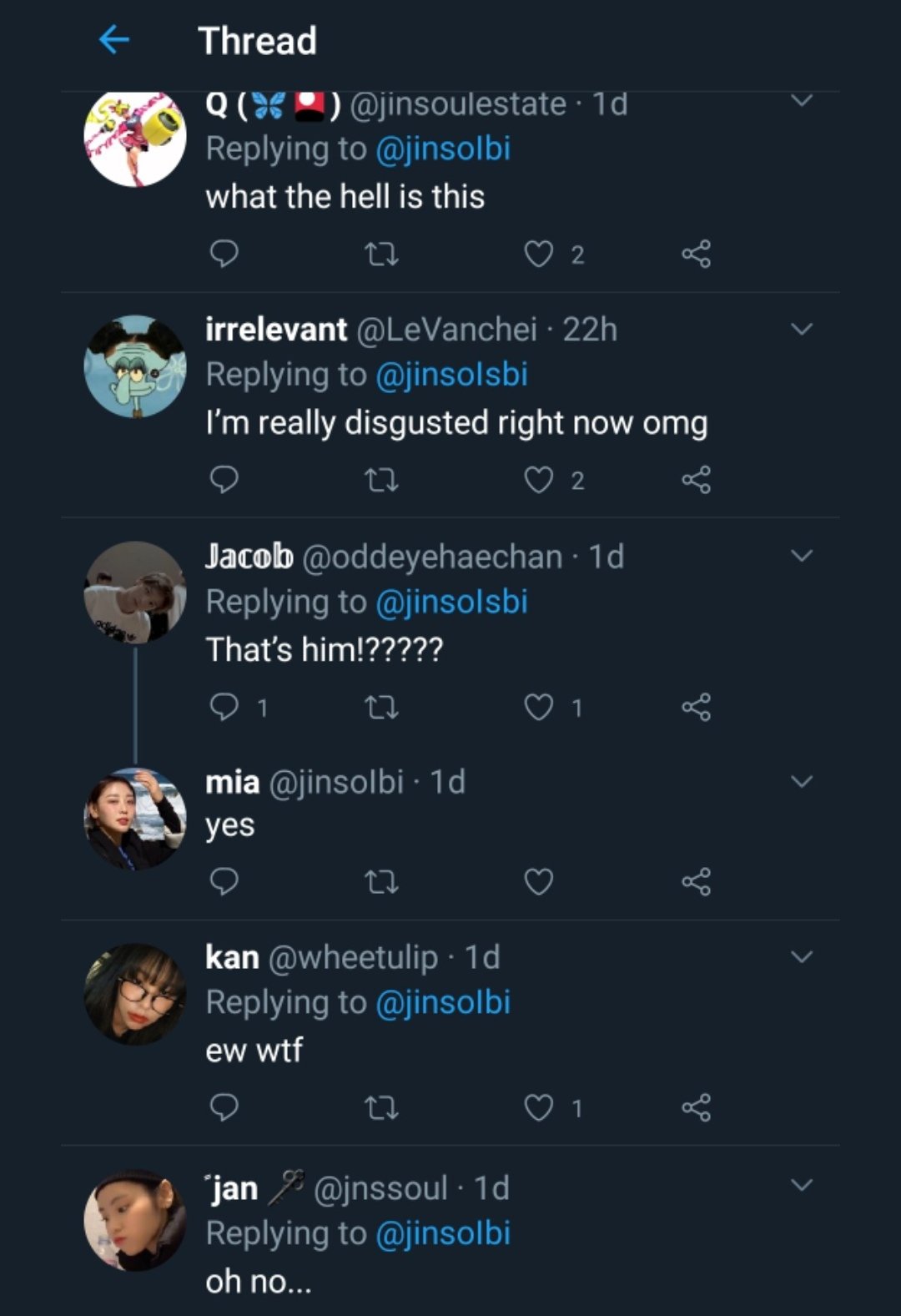Image resolution: width=901 pixels, height=1316 pixels.
Task: Share Jacob's 'That's him!?????' tweet
Action: coord(696,707)
